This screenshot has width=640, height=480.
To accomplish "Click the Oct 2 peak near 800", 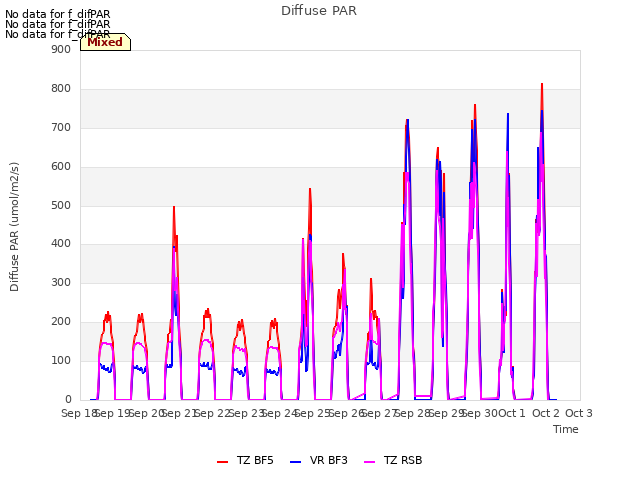I will click(542, 84).
